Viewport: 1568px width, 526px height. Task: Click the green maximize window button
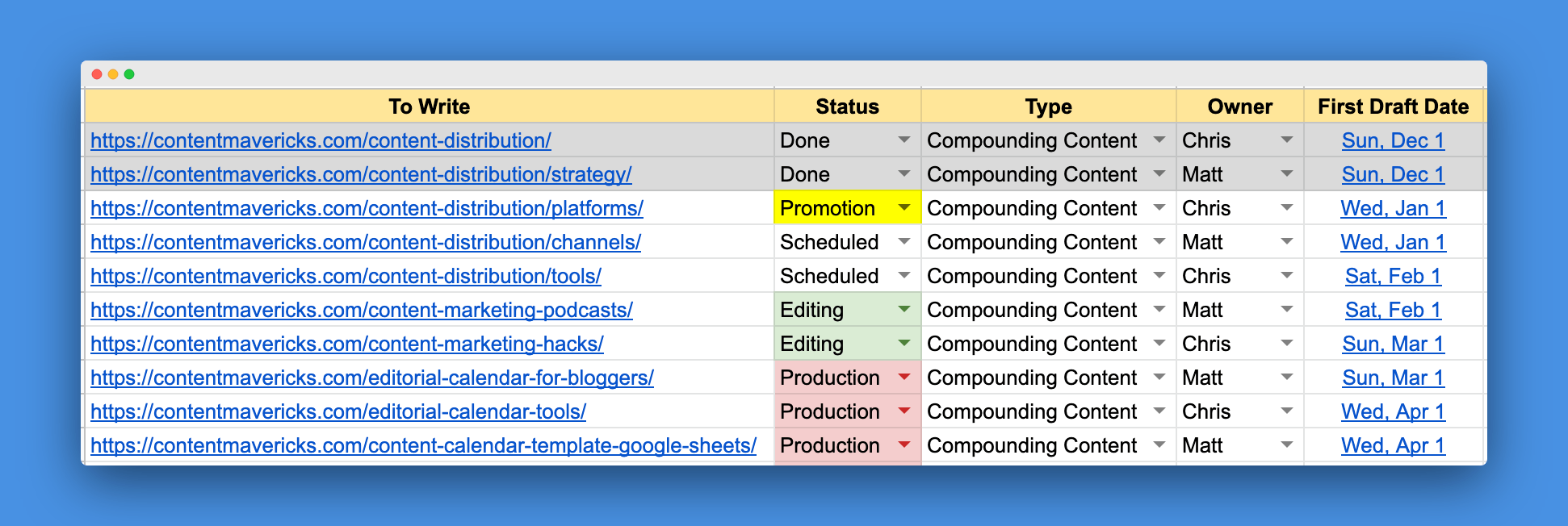click(x=129, y=74)
